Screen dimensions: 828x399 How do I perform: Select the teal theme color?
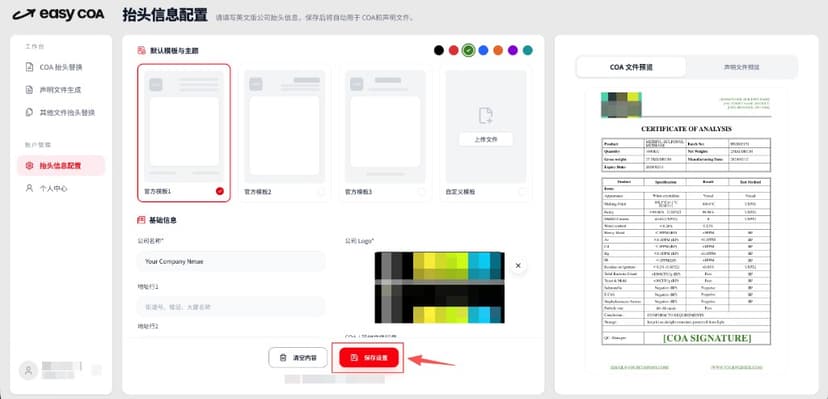tap(527, 50)
